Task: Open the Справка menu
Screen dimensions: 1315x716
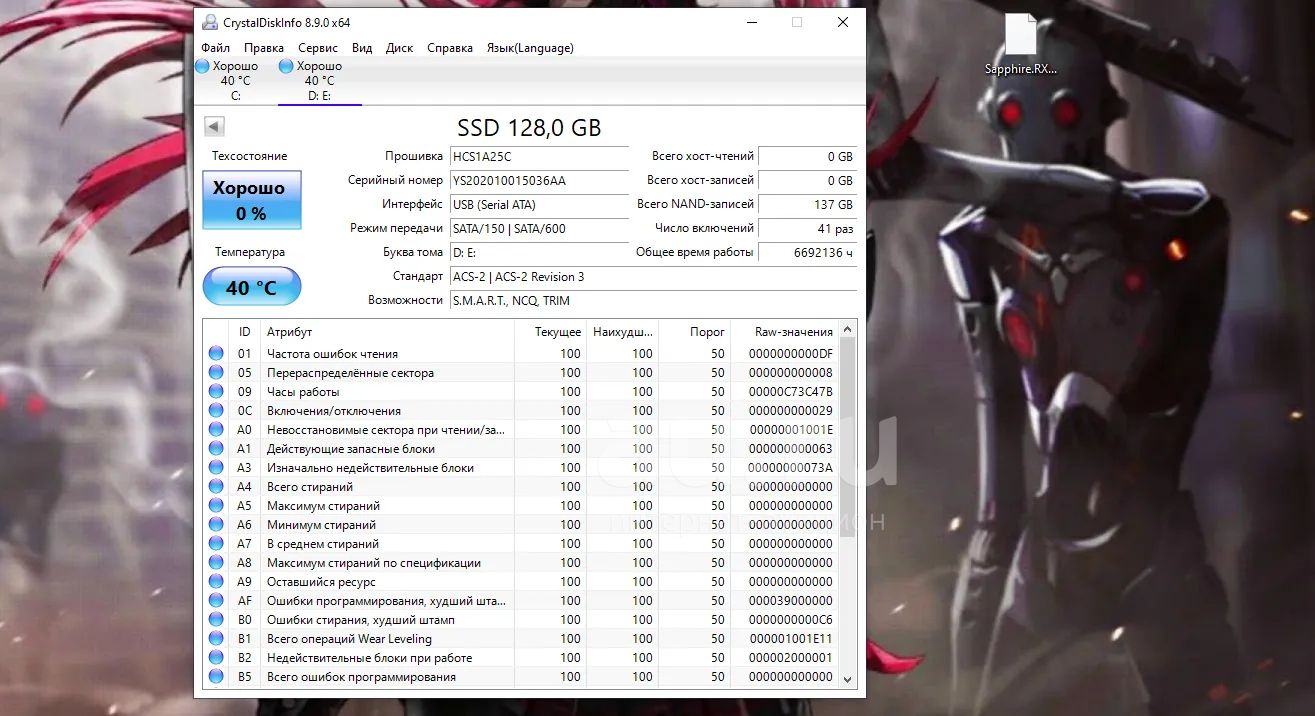Action: point(450,47)
